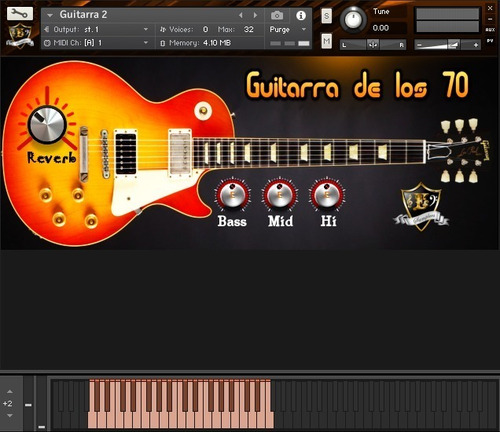This screenshot has width=500, height=432.
Task: Click the Mid EQ knob
Action: pos(280,195)
